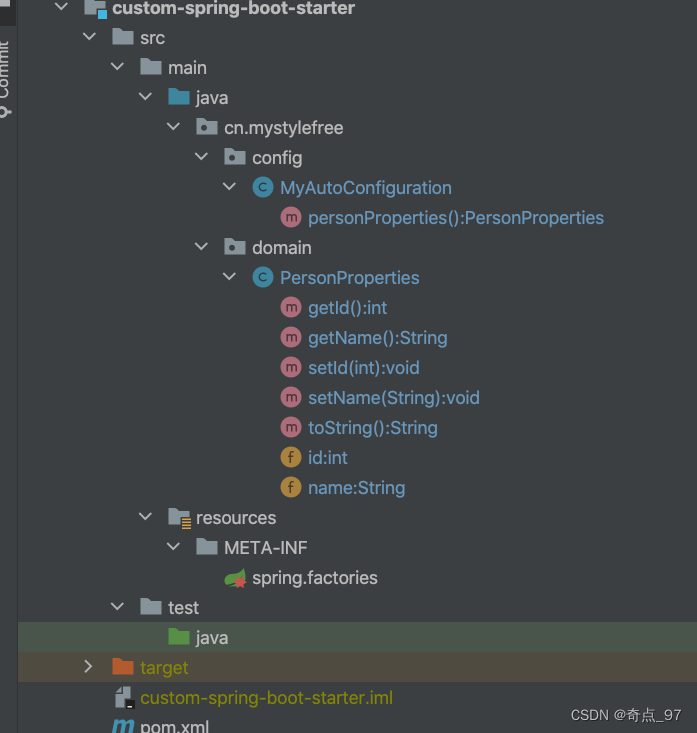Select setName(String):void method
Screen dimensions: 697x733
point(393,398)
